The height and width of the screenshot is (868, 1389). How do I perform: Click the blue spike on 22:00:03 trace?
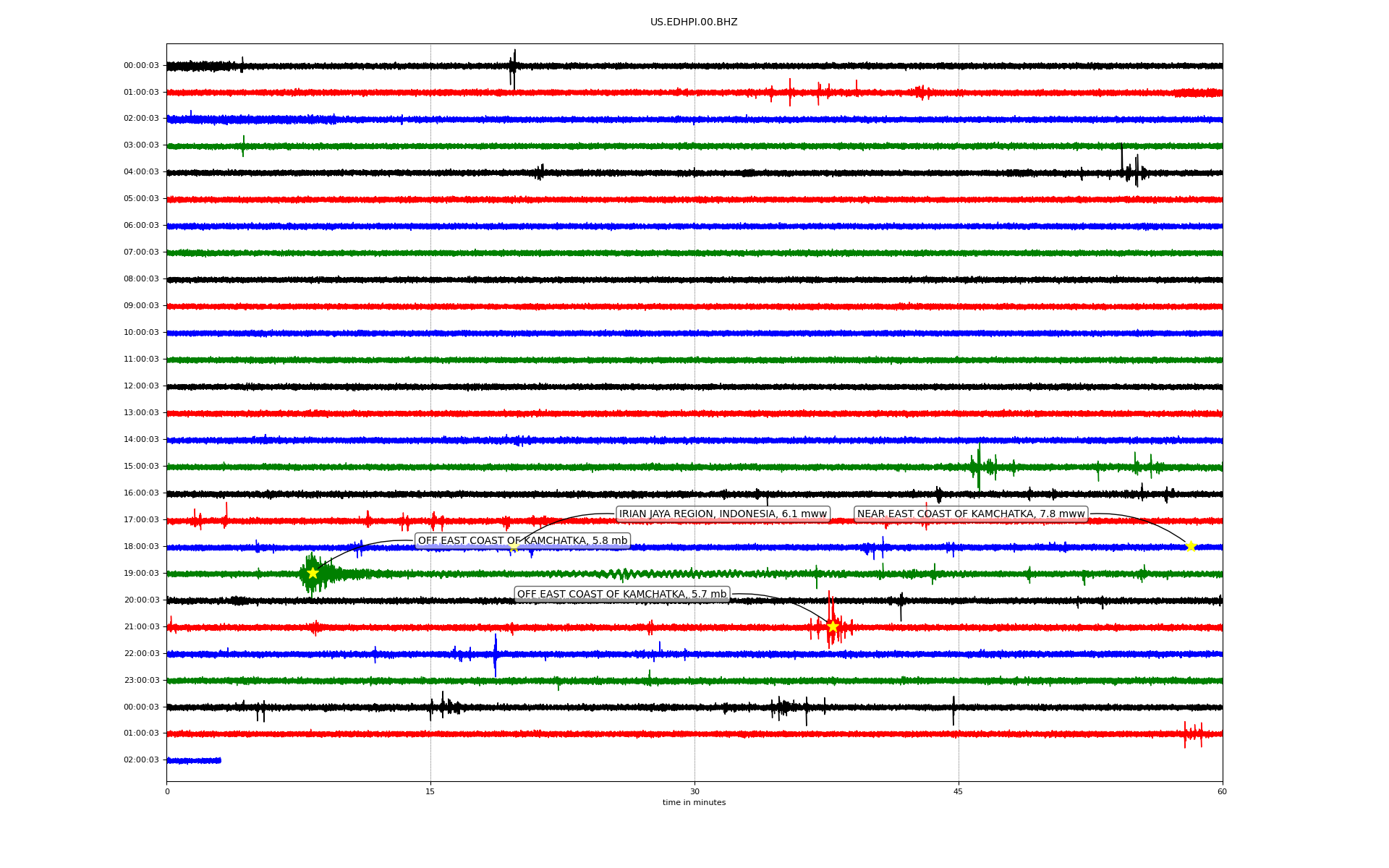coord(496,654)
